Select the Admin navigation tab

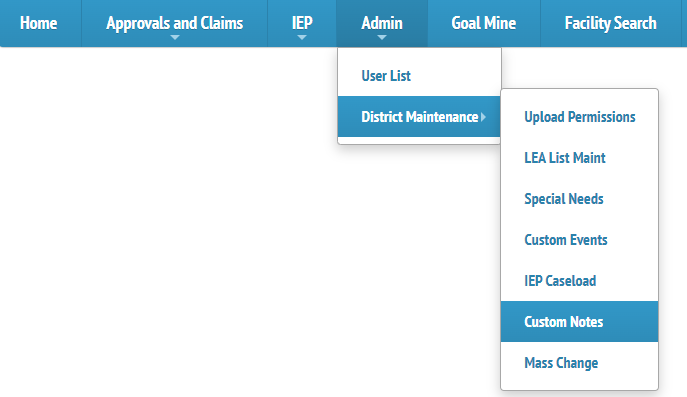pos(382,23)
